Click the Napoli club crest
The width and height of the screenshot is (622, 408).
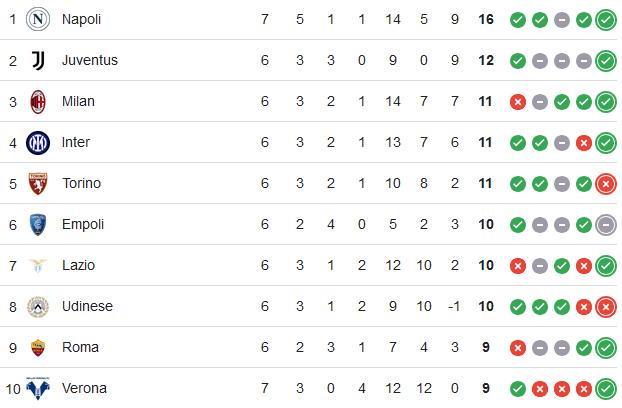point(38,19)
